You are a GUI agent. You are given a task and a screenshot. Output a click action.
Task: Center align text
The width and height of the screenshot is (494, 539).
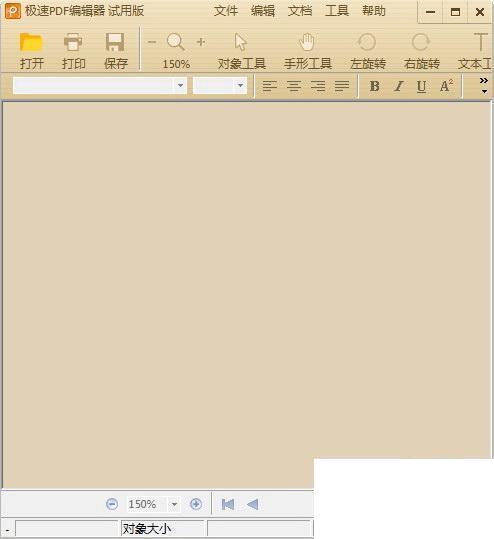pos(294,86)
